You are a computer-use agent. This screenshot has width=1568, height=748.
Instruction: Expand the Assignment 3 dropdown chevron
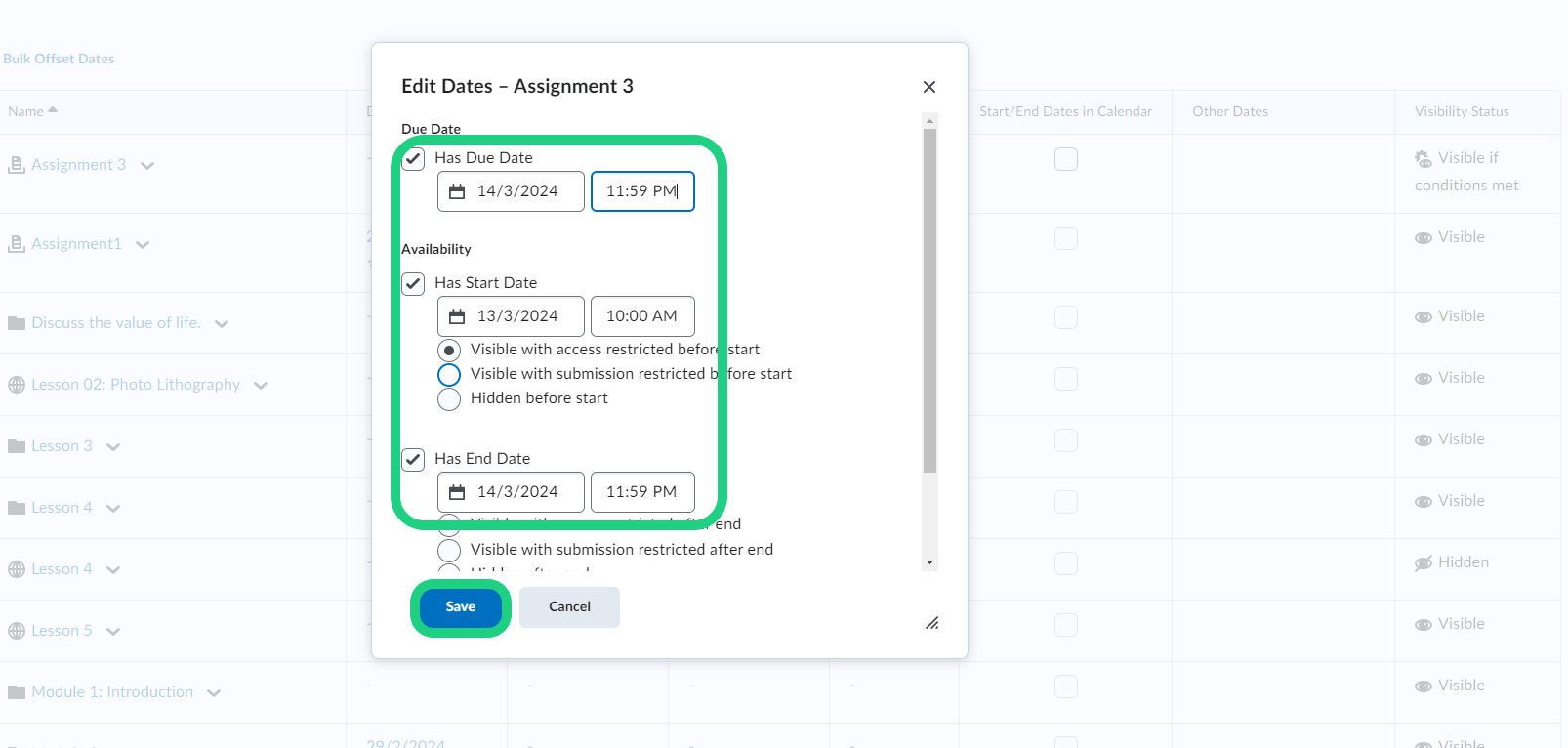click(x=147, y=166)
